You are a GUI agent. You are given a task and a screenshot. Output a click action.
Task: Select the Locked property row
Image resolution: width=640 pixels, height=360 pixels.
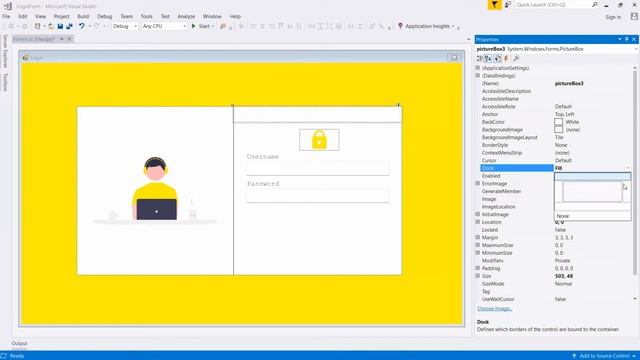point(556,230)
